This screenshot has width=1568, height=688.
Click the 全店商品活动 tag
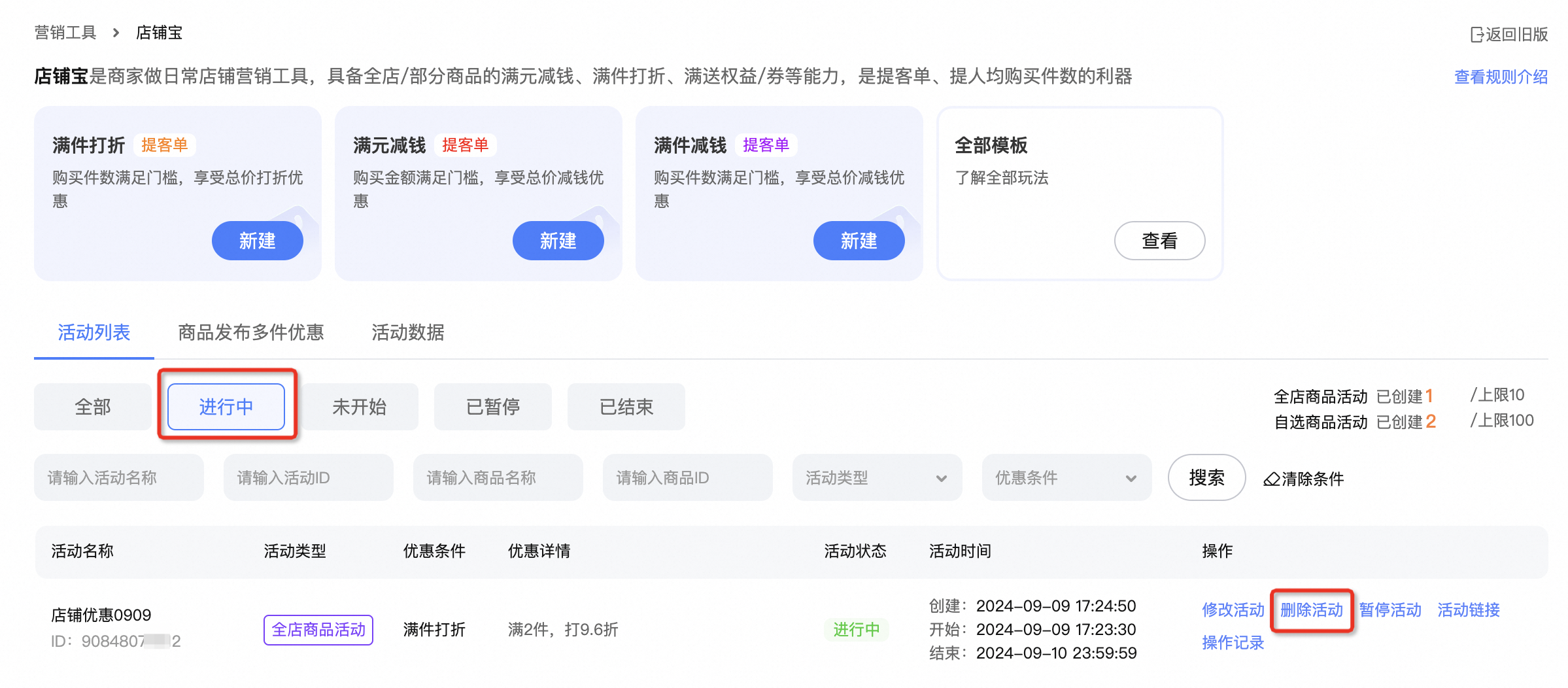pyautogui.click(x=318, y=630)
